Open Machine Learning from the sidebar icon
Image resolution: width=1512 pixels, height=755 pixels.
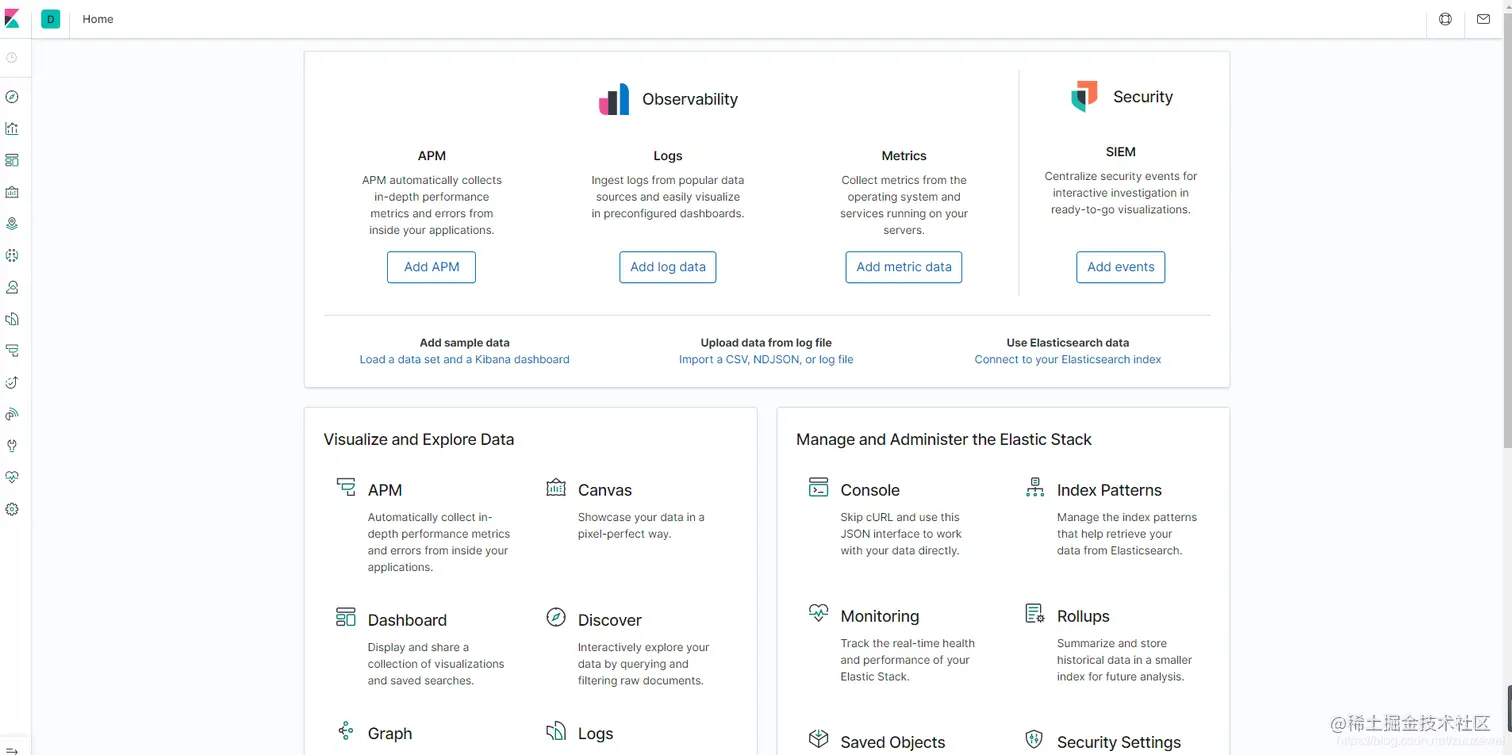(x=12, y=256)
